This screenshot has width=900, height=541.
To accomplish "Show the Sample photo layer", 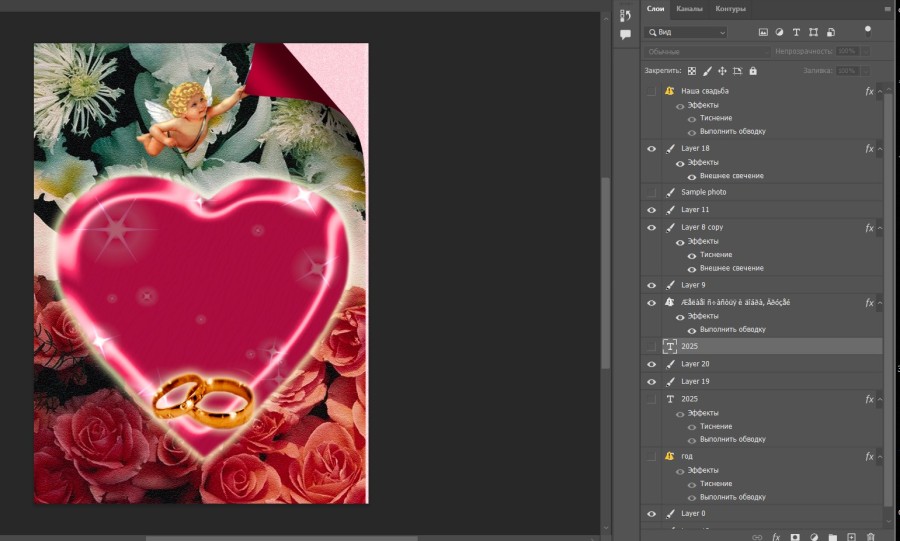I will pyautogui.click(x=652, y=192).
